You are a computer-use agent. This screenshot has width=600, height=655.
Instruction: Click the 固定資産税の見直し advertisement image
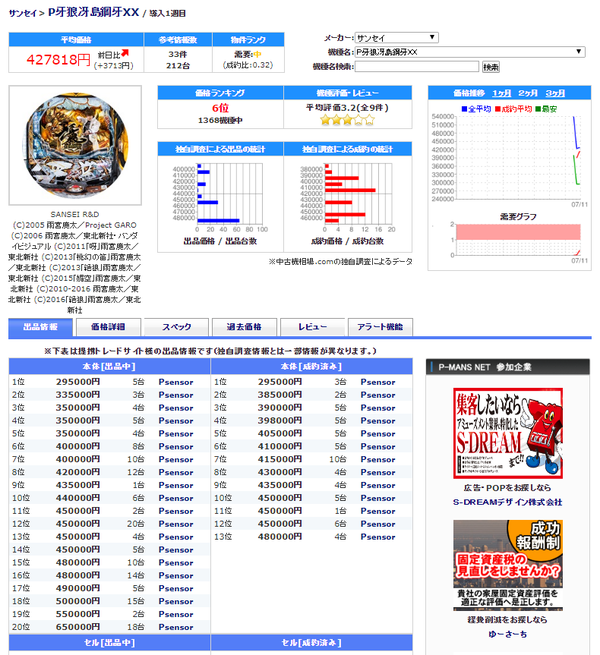(x=508, y=565)
